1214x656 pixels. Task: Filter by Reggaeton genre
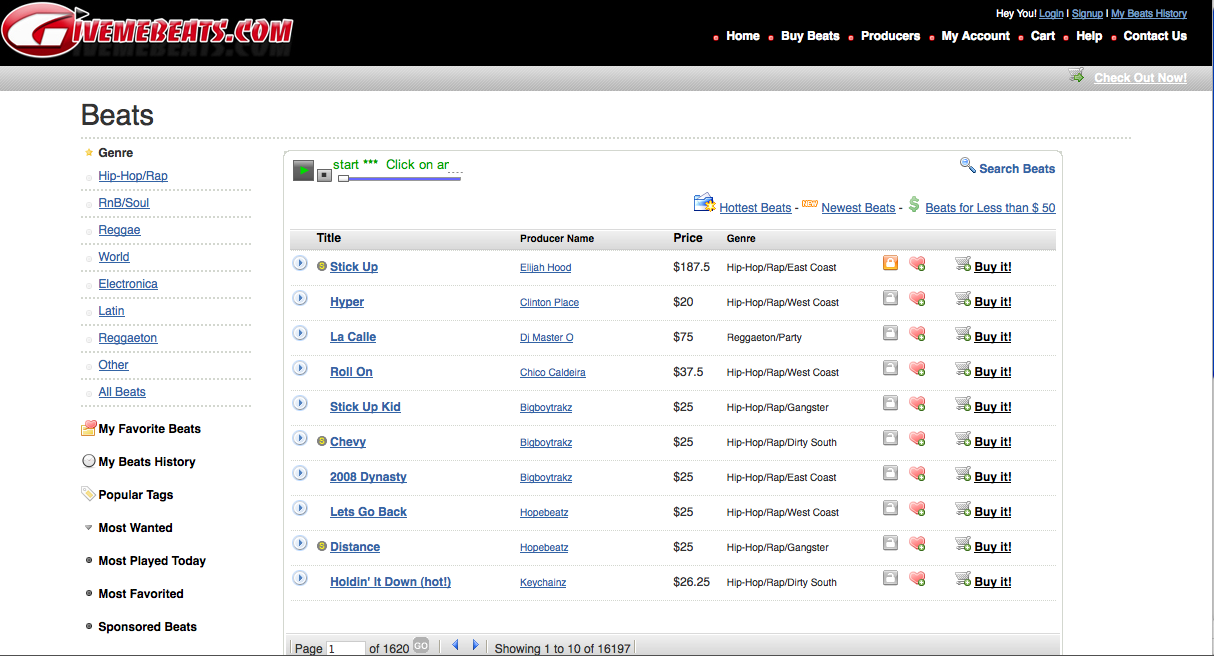coord(128,338)
